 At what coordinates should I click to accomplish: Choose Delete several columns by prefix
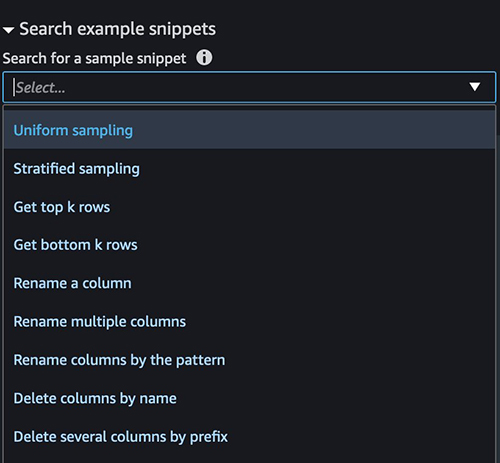(x=121, y=437)
